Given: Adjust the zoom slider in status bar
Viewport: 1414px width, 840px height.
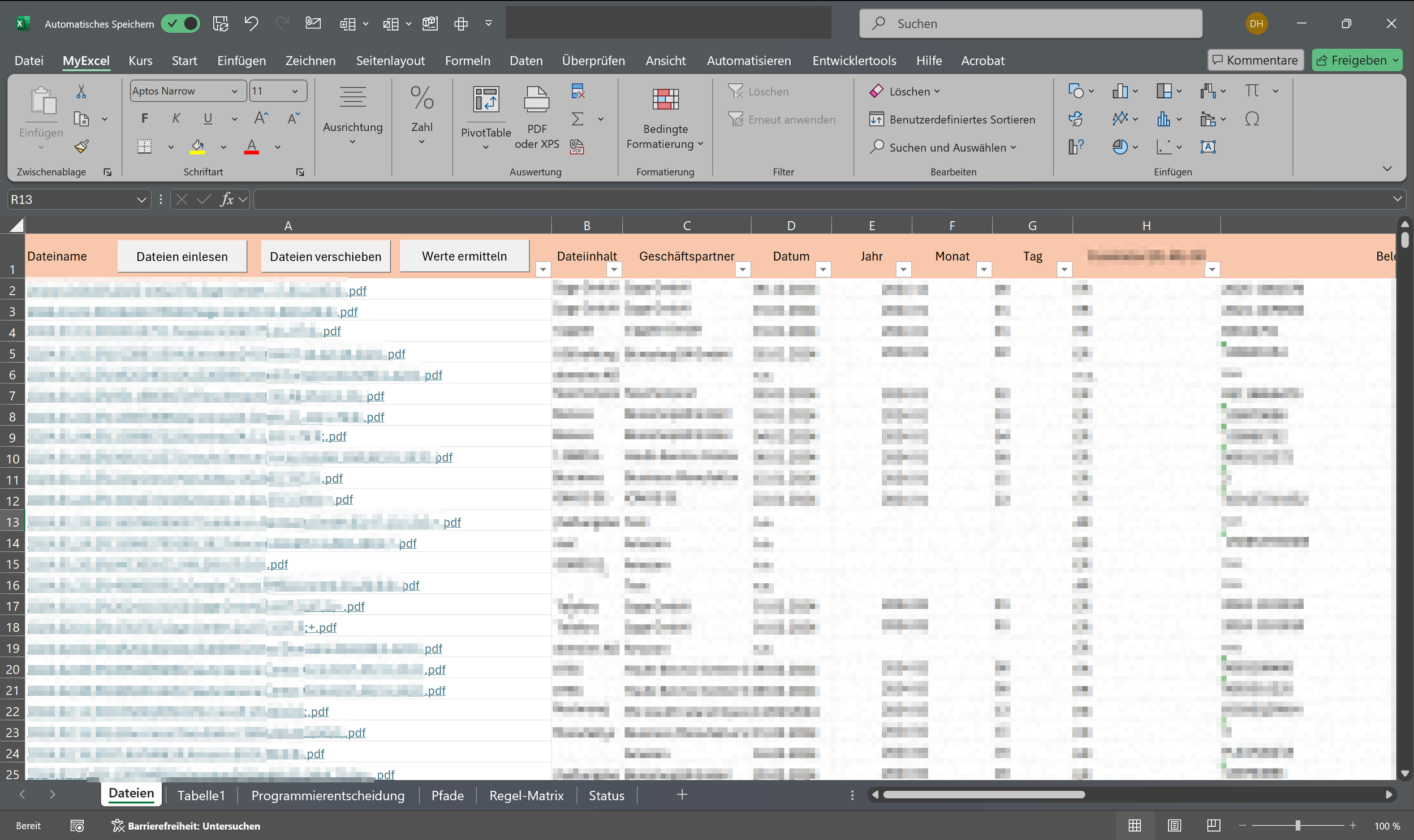Looking at the screenshot, I should click(1297, 826).
